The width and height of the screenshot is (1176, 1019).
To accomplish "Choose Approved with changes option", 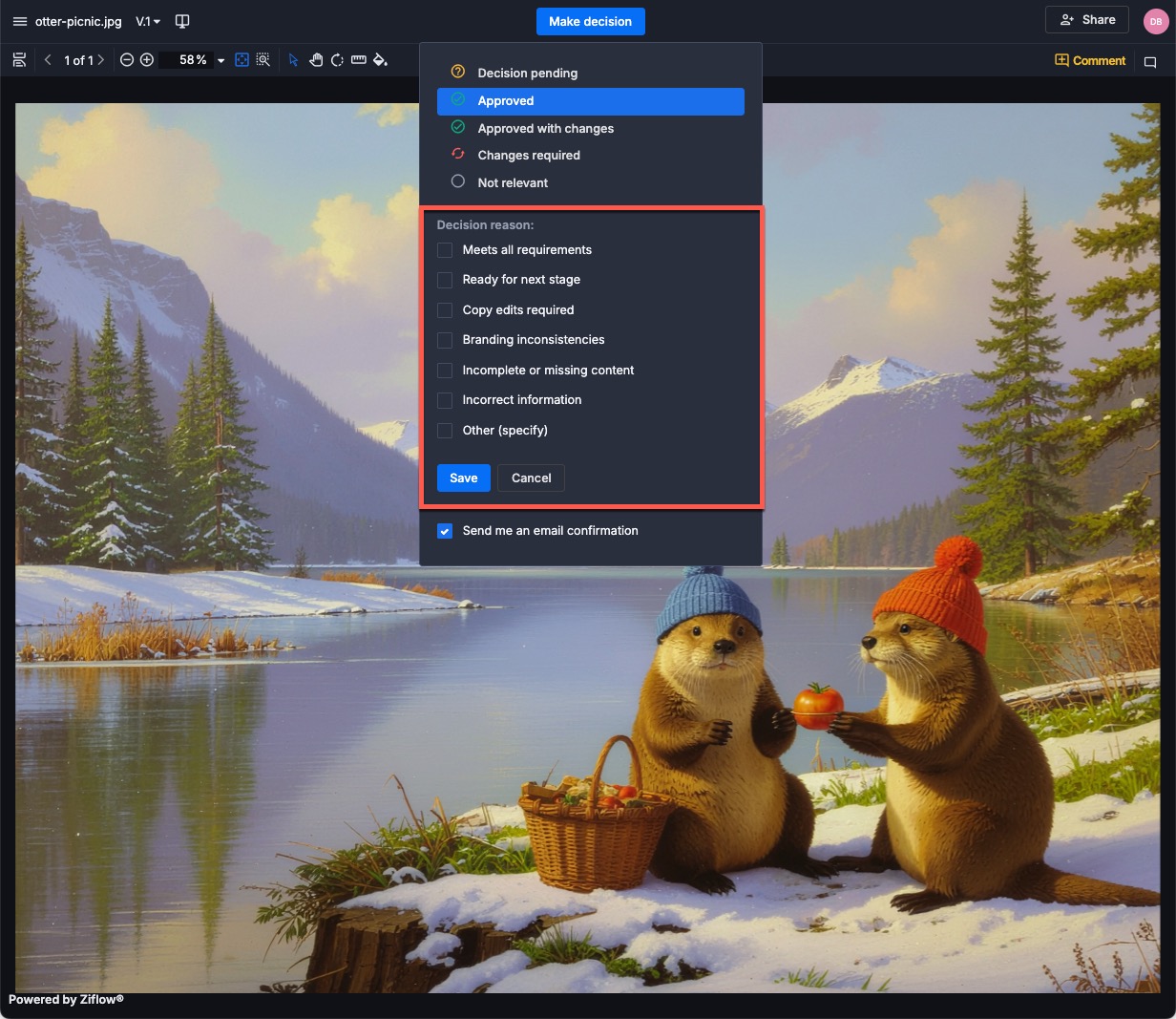I will tap(545, 129).
